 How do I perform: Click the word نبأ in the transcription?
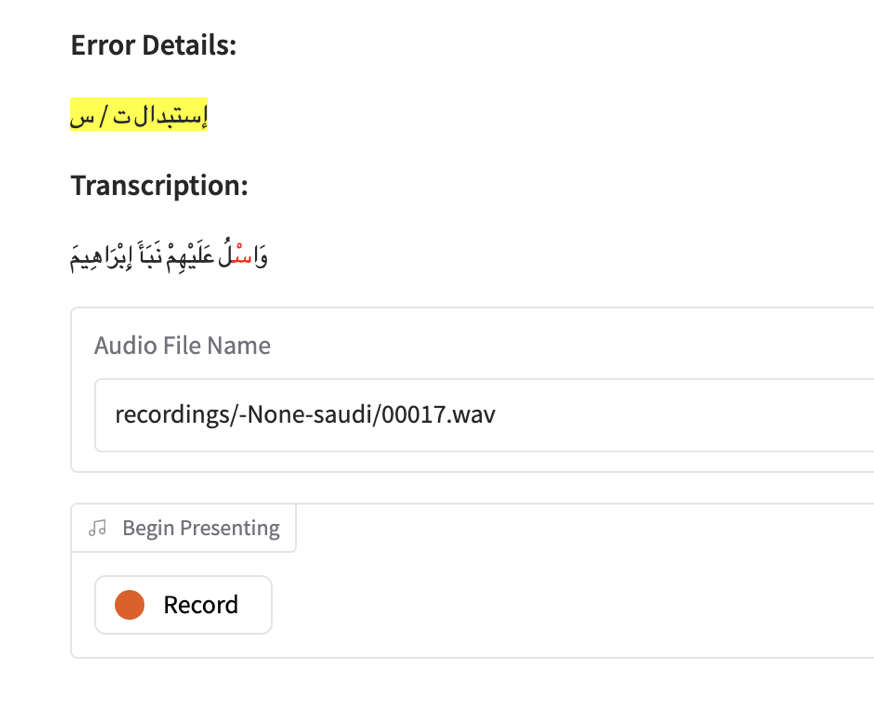pos(151,258)
